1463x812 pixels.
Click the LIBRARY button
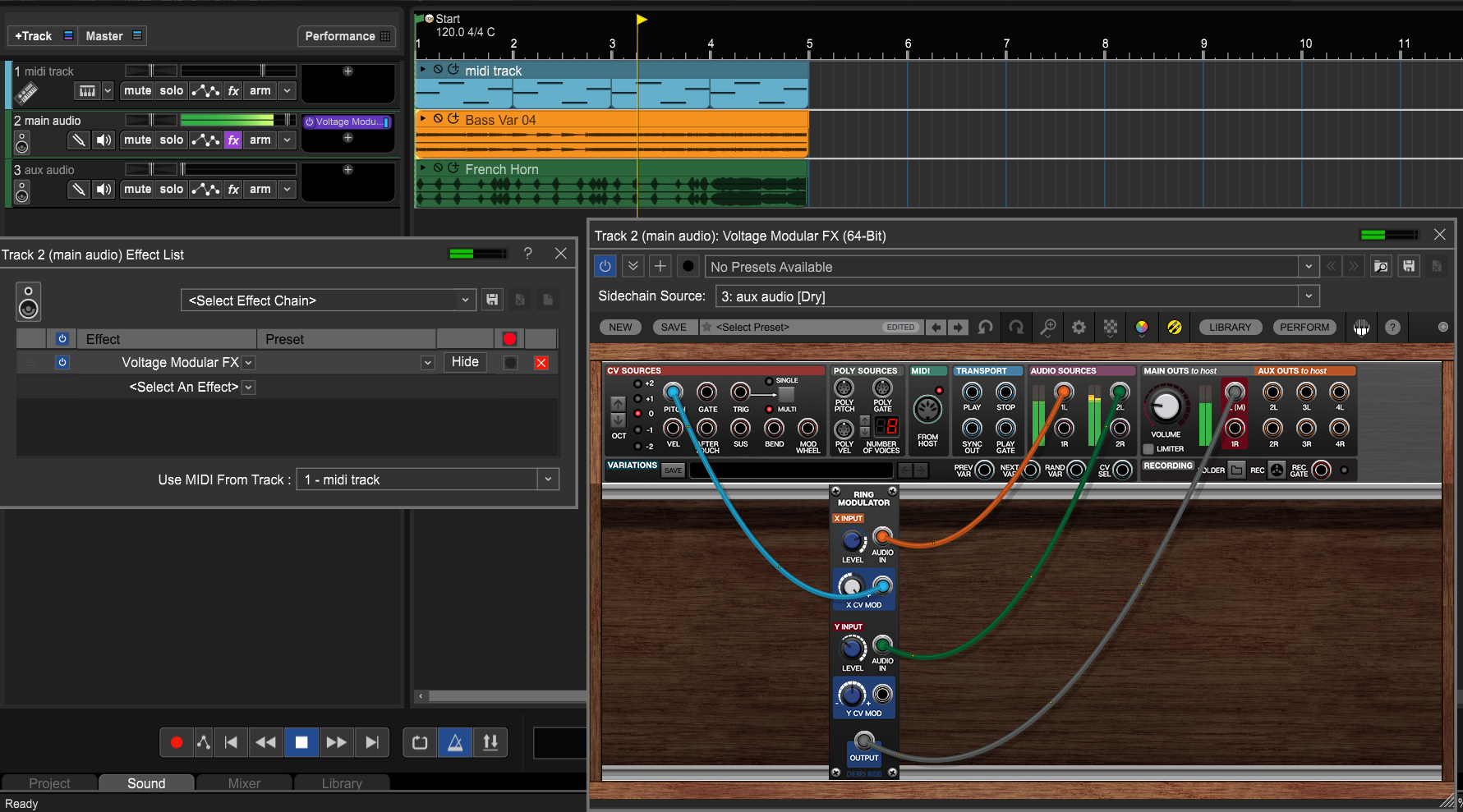[x=1230, y=327]
